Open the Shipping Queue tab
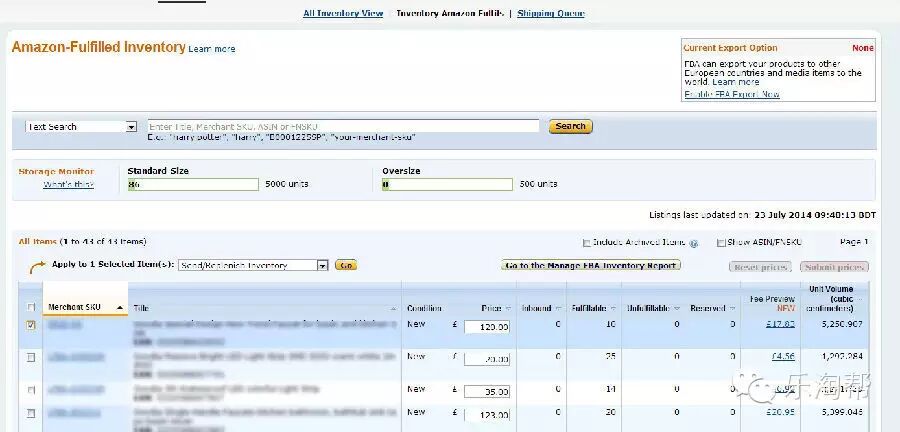Image resolution: width=900 pixels, height=432 pixels. pyautogui.click(x=550, y=13)
